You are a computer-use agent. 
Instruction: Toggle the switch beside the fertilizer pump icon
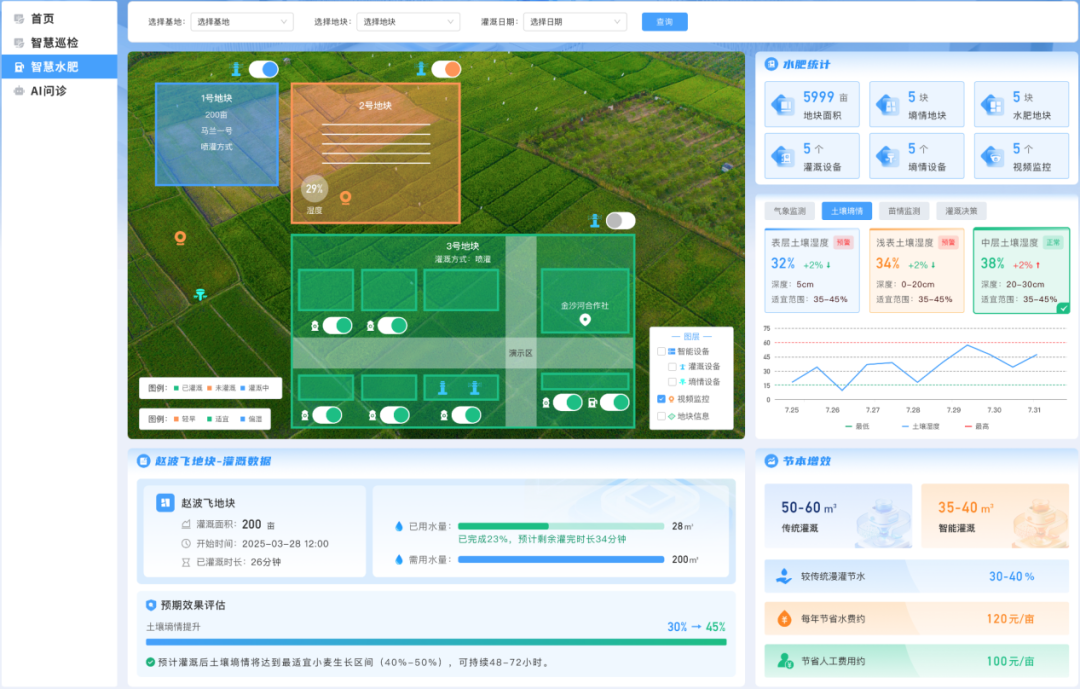coord(614,402)
